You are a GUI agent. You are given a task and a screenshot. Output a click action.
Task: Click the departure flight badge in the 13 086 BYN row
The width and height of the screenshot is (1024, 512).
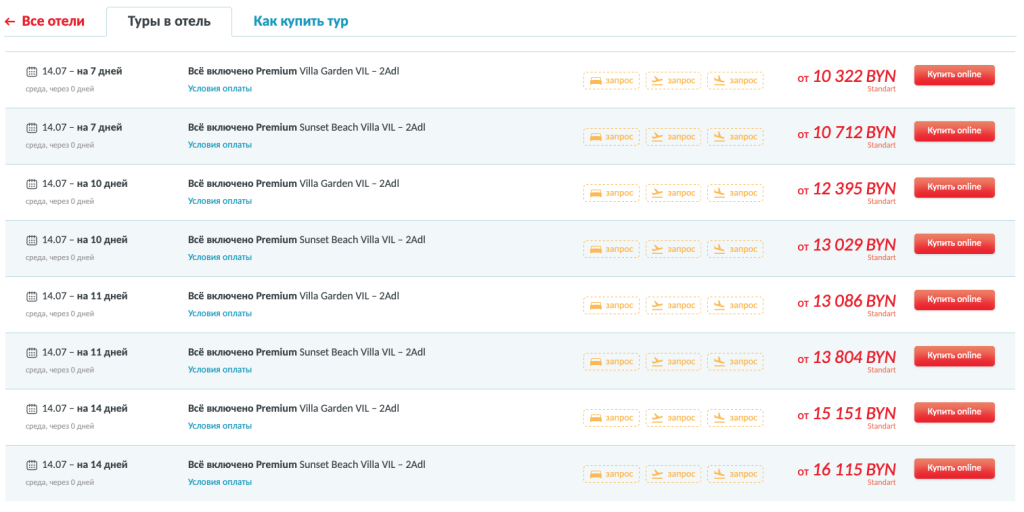[x=673, y=305]
